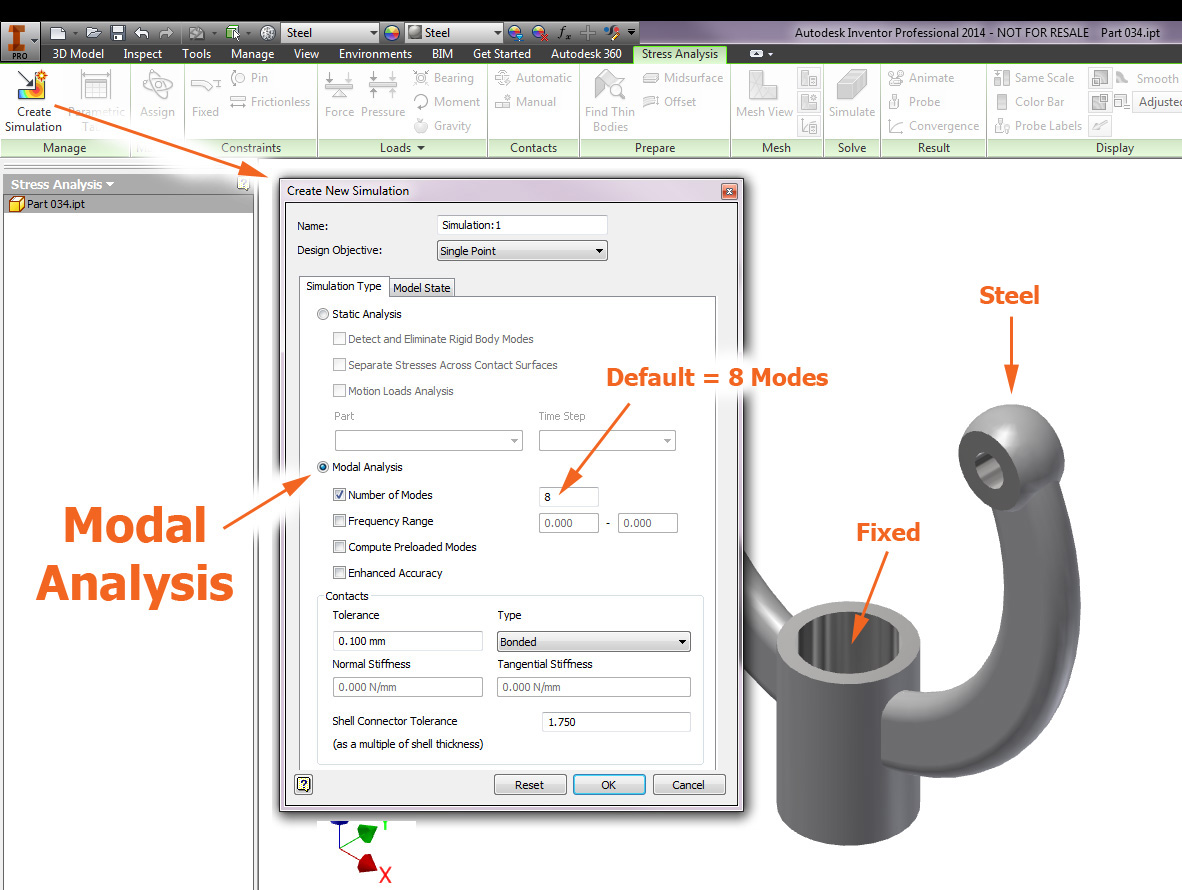Screen dimensions: 1182x890
Task: Toggle Motion Loads Analysis checkbox
Action: pyautogui.click(x=339, y=390)
